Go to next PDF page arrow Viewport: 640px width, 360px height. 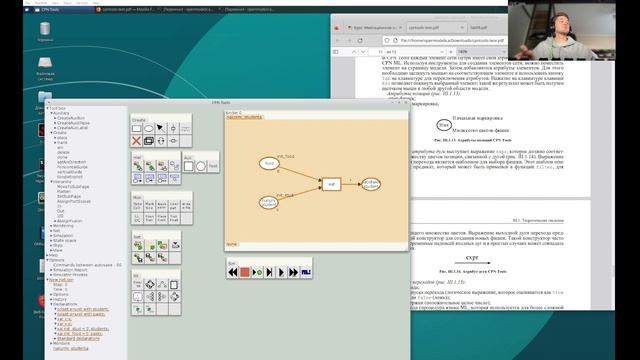(x=363, y=52)
